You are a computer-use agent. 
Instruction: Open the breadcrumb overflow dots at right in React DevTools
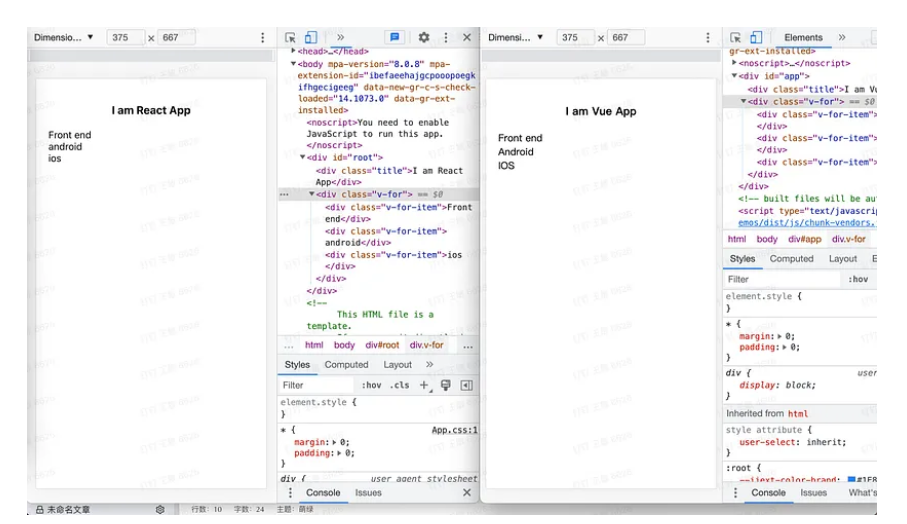pyautogui.click(x=468, y=346)
